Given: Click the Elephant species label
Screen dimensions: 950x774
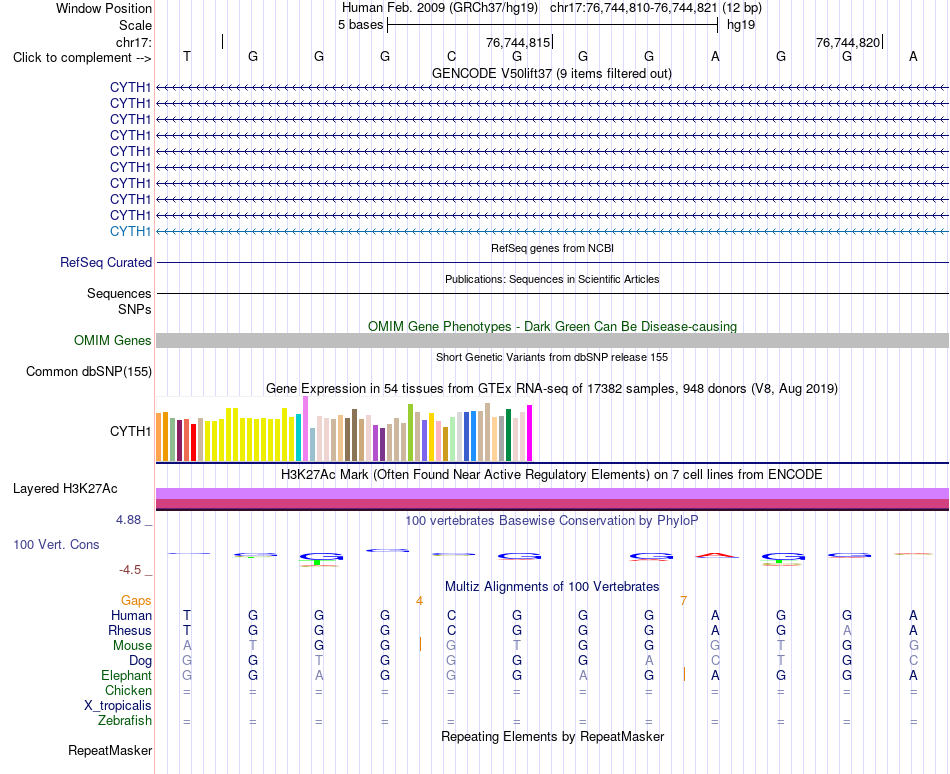Looking at the screenshot, I should (x=126, y=675).
